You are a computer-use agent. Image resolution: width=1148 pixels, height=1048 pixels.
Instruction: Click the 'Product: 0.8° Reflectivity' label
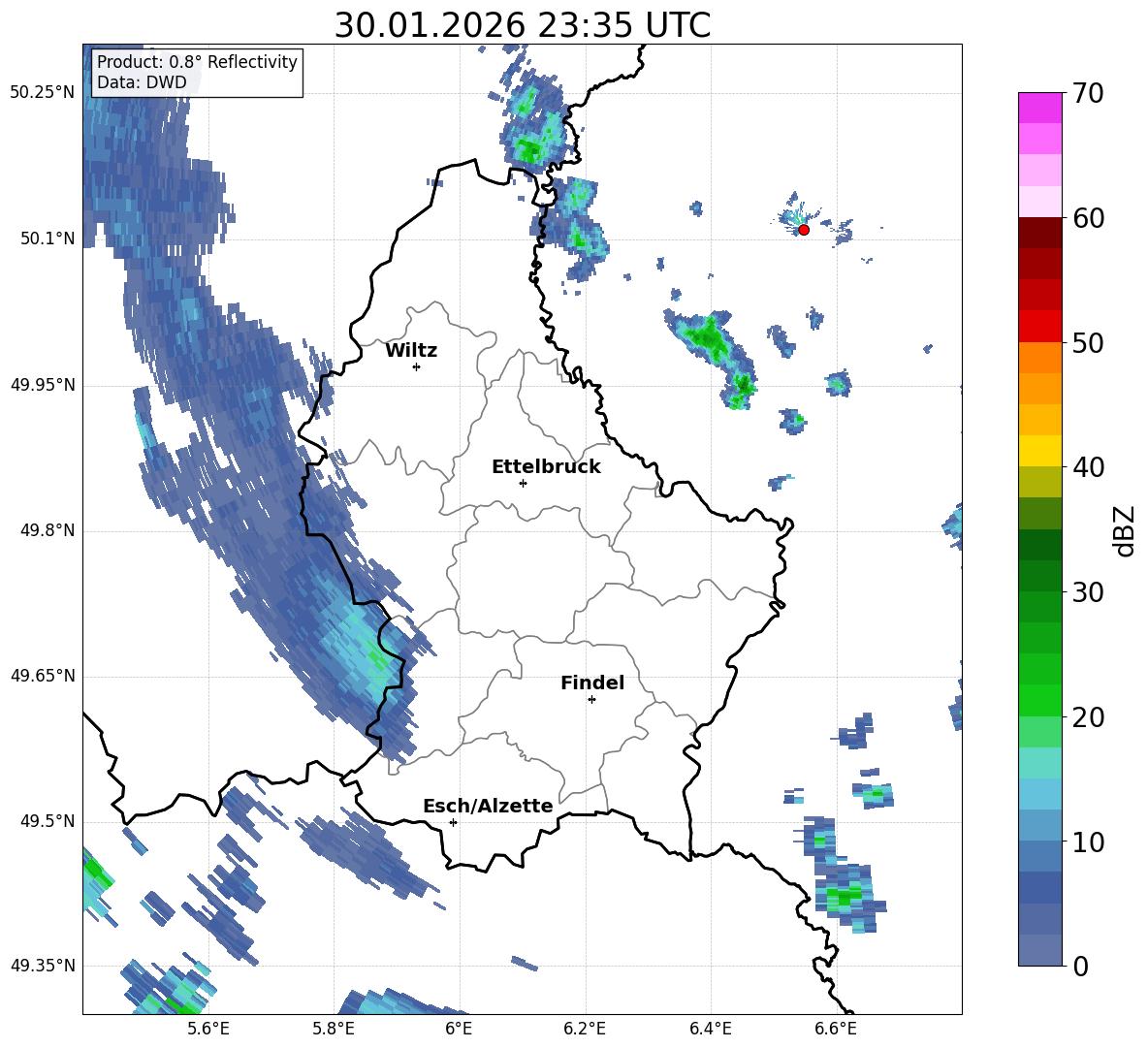(x=197, y=61)
